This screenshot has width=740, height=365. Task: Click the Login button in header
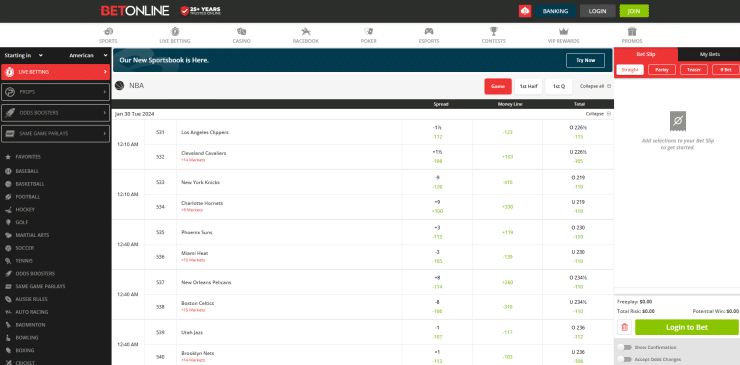[597, 11]
